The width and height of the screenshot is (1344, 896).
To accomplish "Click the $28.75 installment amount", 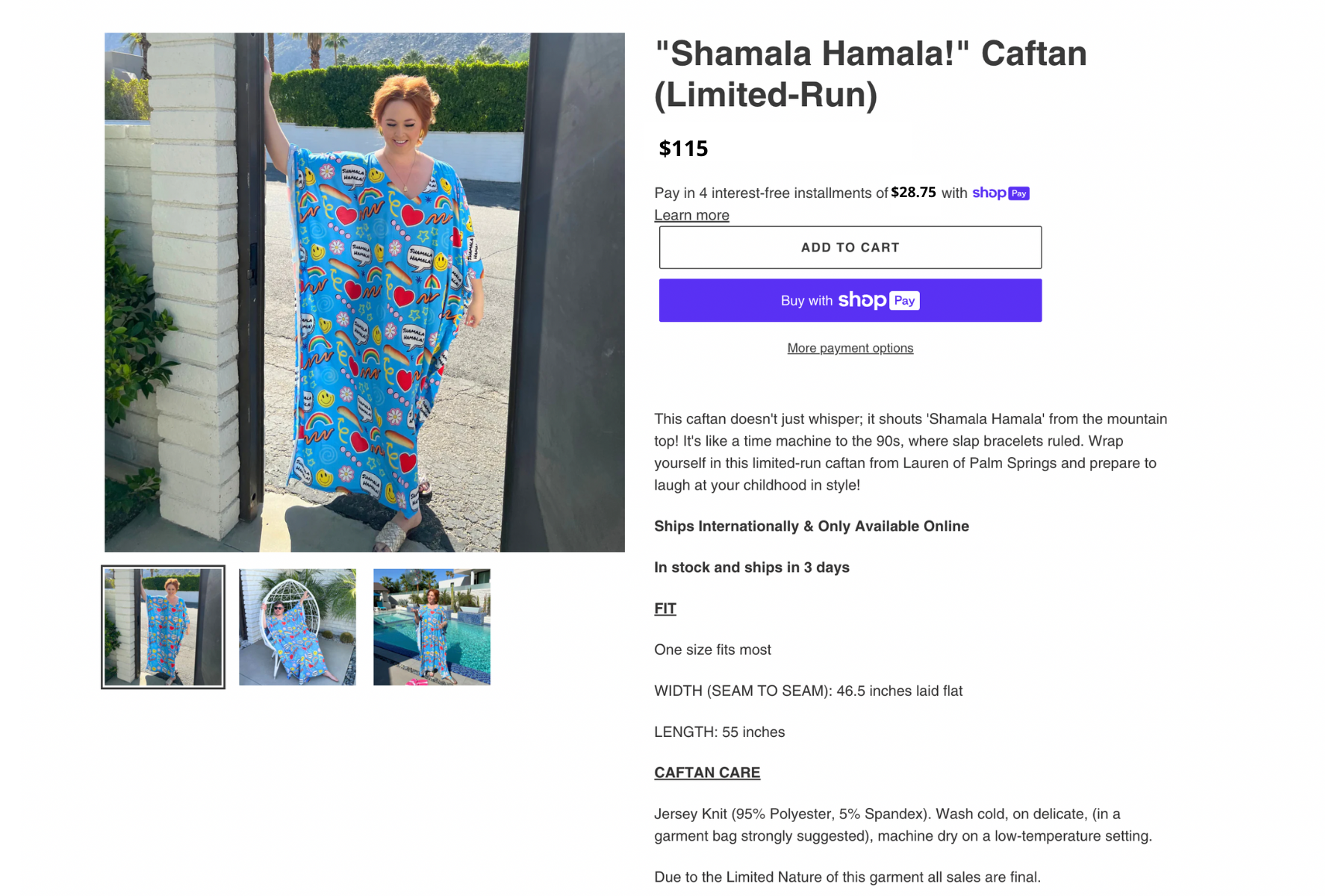I will [x=913, y=192].
